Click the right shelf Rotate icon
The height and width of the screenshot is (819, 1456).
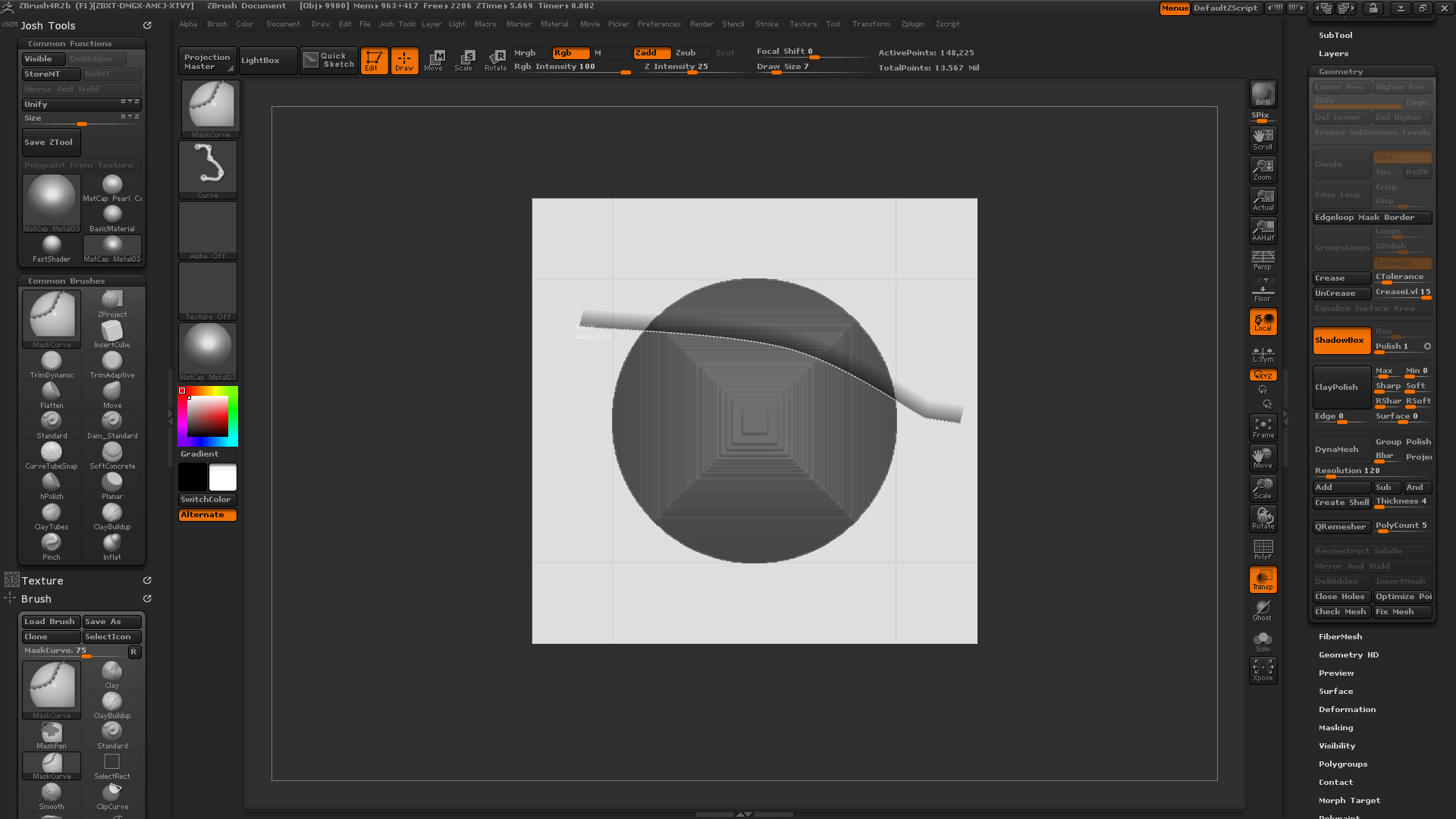(x=1263, y=519)
